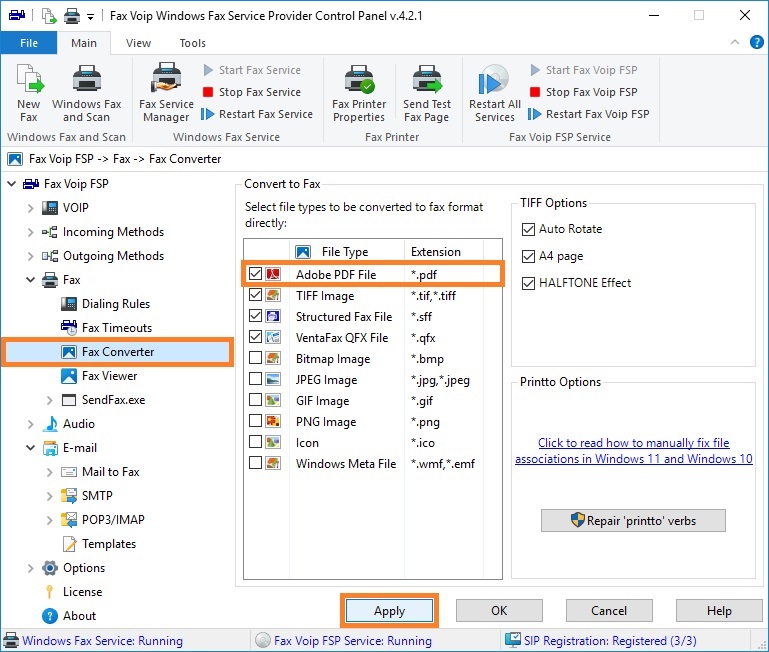Click quick access printer icon
The image size is (769, 652).
(72, 16)
